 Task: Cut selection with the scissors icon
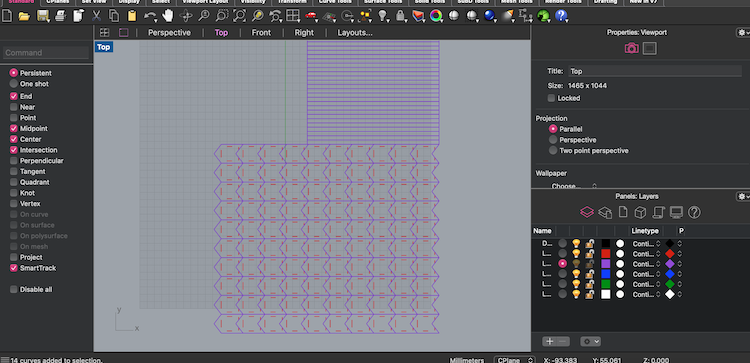pyautogui.click(x=96, y=16)
